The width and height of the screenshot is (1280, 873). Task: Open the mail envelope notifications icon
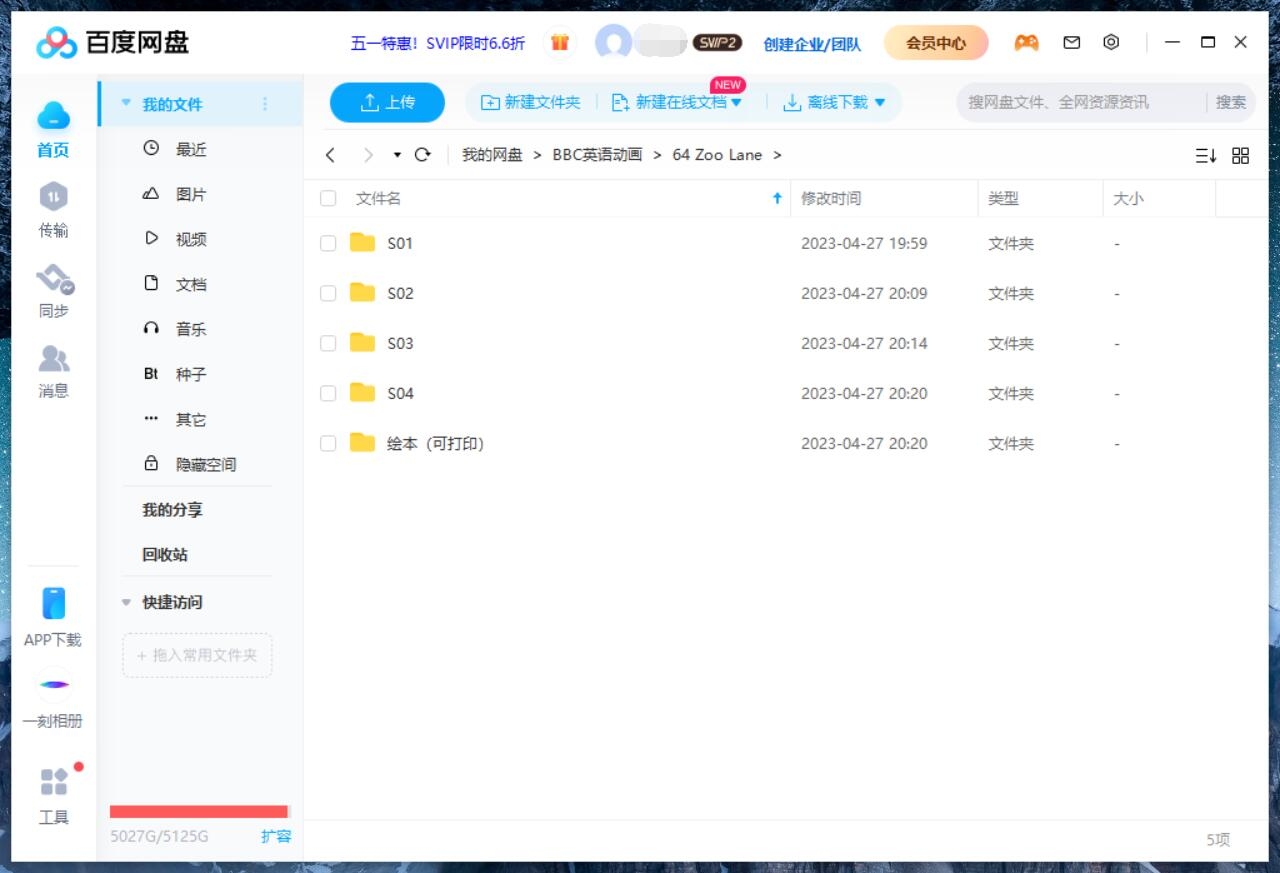coord(1071,42)
